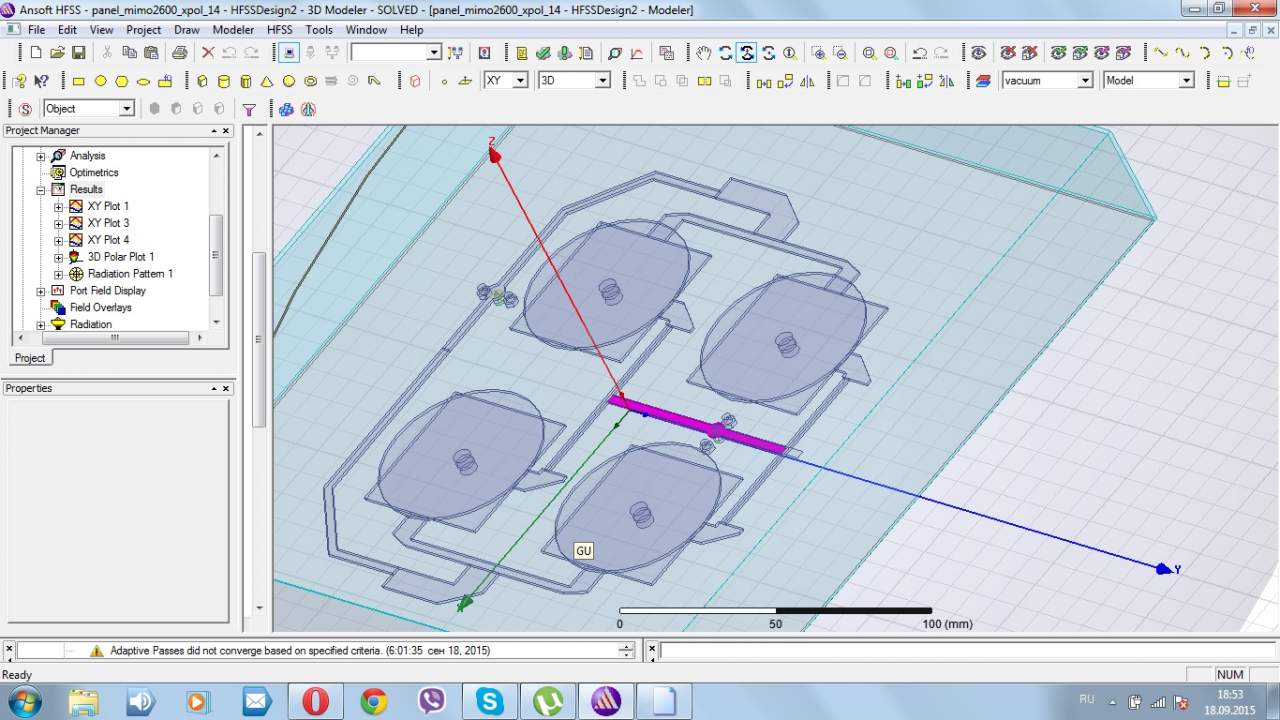Expand the XY Plot 1 tree node
1280x720 pixels.
click(x=58, y=207)
